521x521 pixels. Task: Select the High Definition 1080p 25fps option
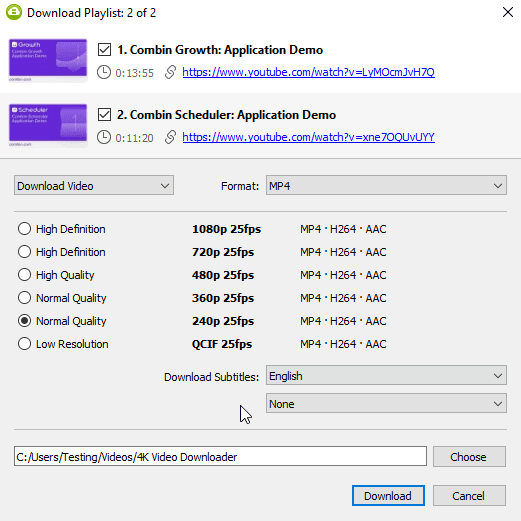coord(24,229)
